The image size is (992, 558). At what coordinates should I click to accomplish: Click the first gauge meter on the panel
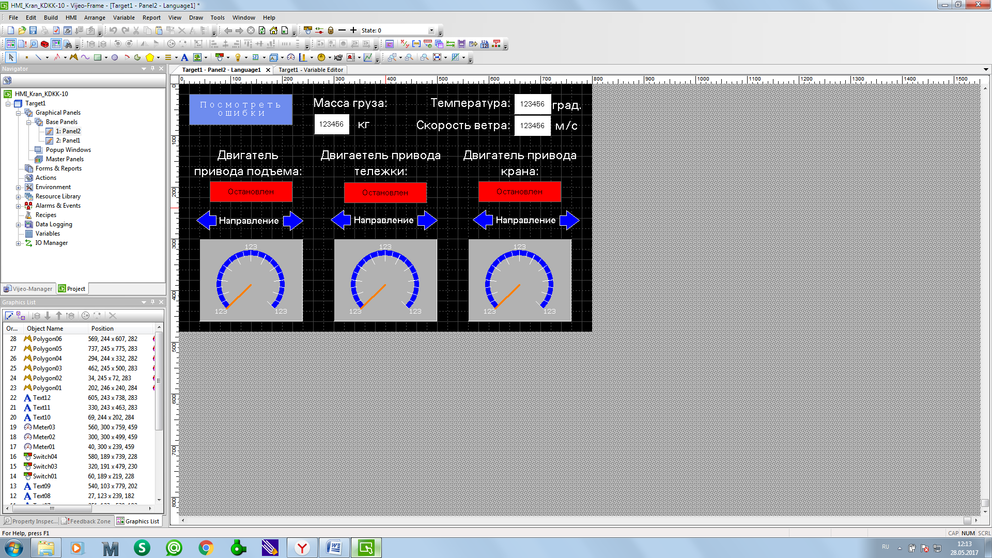click(x=251, y=280)
